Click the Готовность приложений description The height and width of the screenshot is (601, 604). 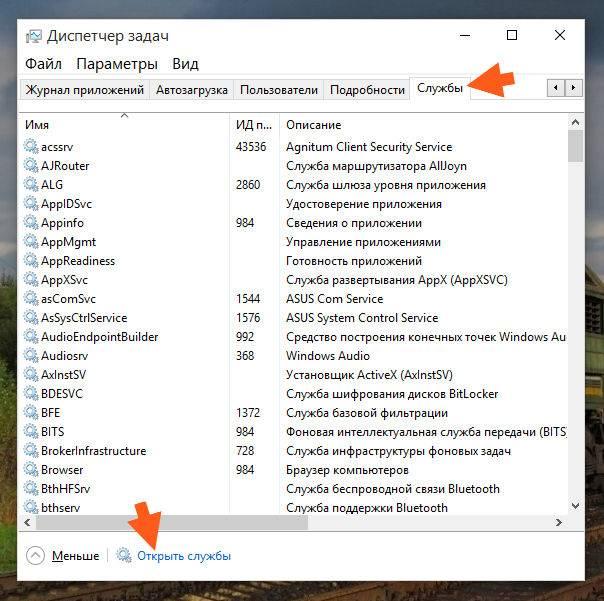[x=354, y=261]
